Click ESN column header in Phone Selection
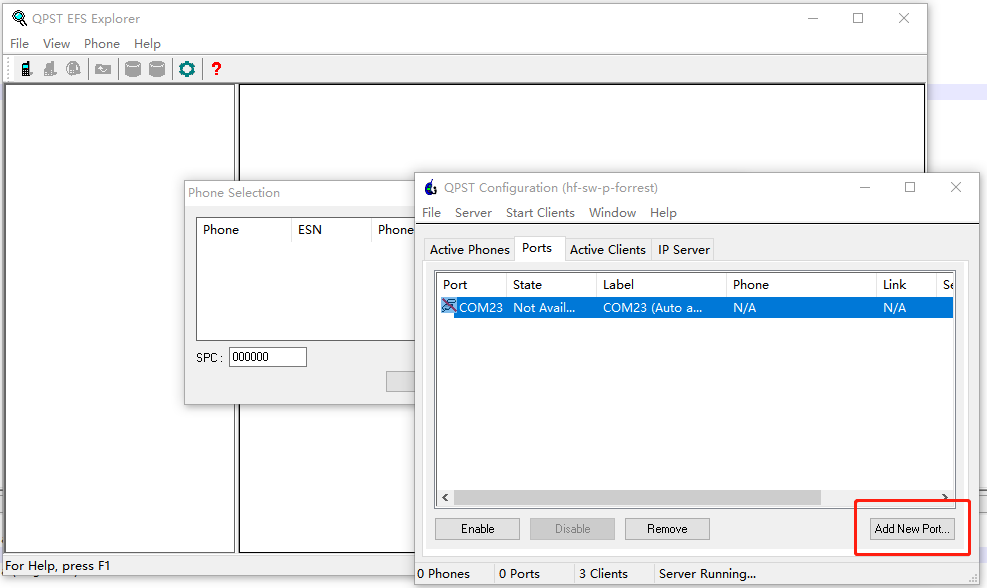The width and height of the screenshot is (987, 588). (331, 230)
